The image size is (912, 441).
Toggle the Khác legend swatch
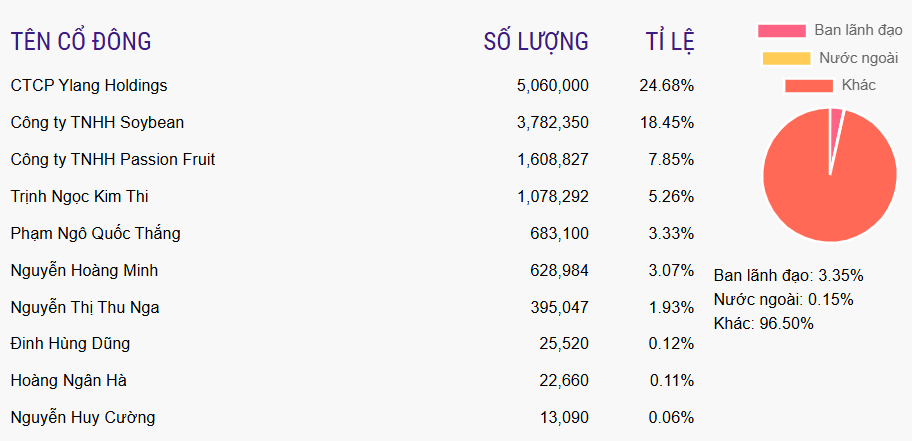click(x=808, y=85)
